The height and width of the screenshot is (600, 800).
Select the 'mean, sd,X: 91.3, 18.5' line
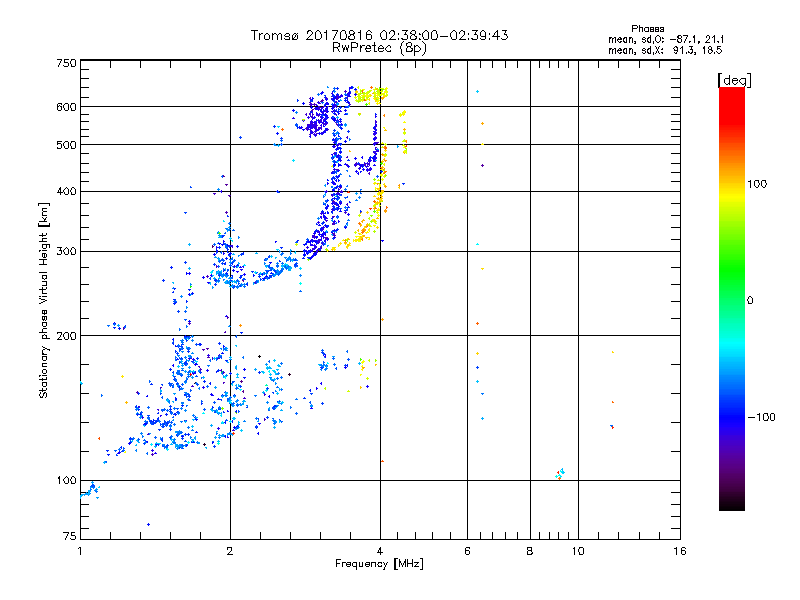tap(665, 50)
